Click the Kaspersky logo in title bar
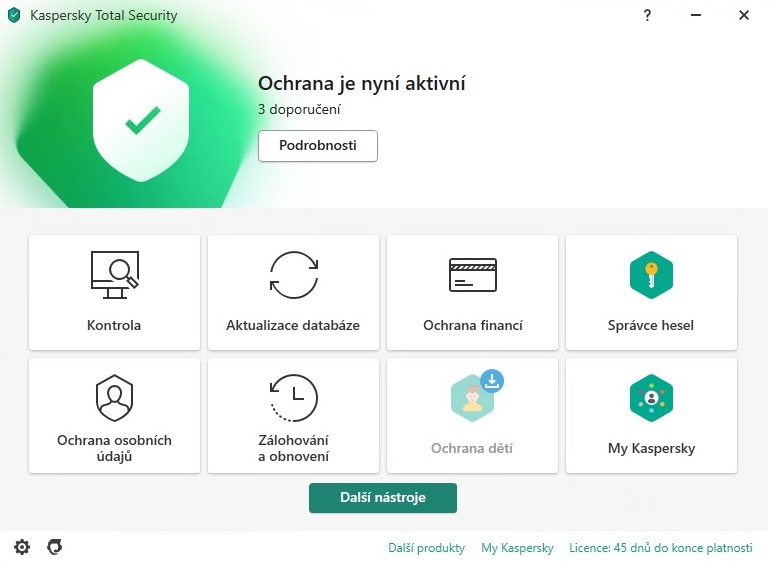Viewport: 775px width, 572px height. coord(14,15)
